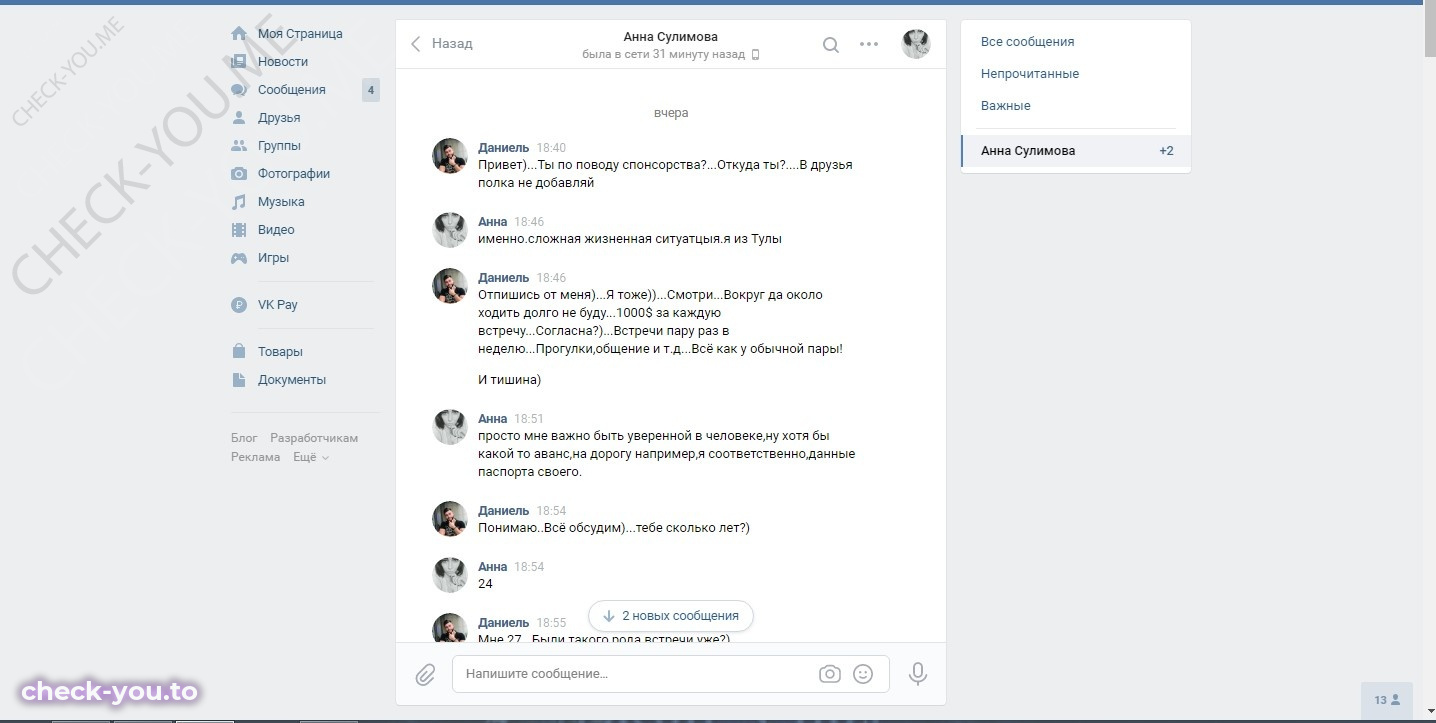Select message 'Понимаю..Всё обсудим)...тебе сколько лет?)'
The image size is (1436, 723).
coord(614,528)
